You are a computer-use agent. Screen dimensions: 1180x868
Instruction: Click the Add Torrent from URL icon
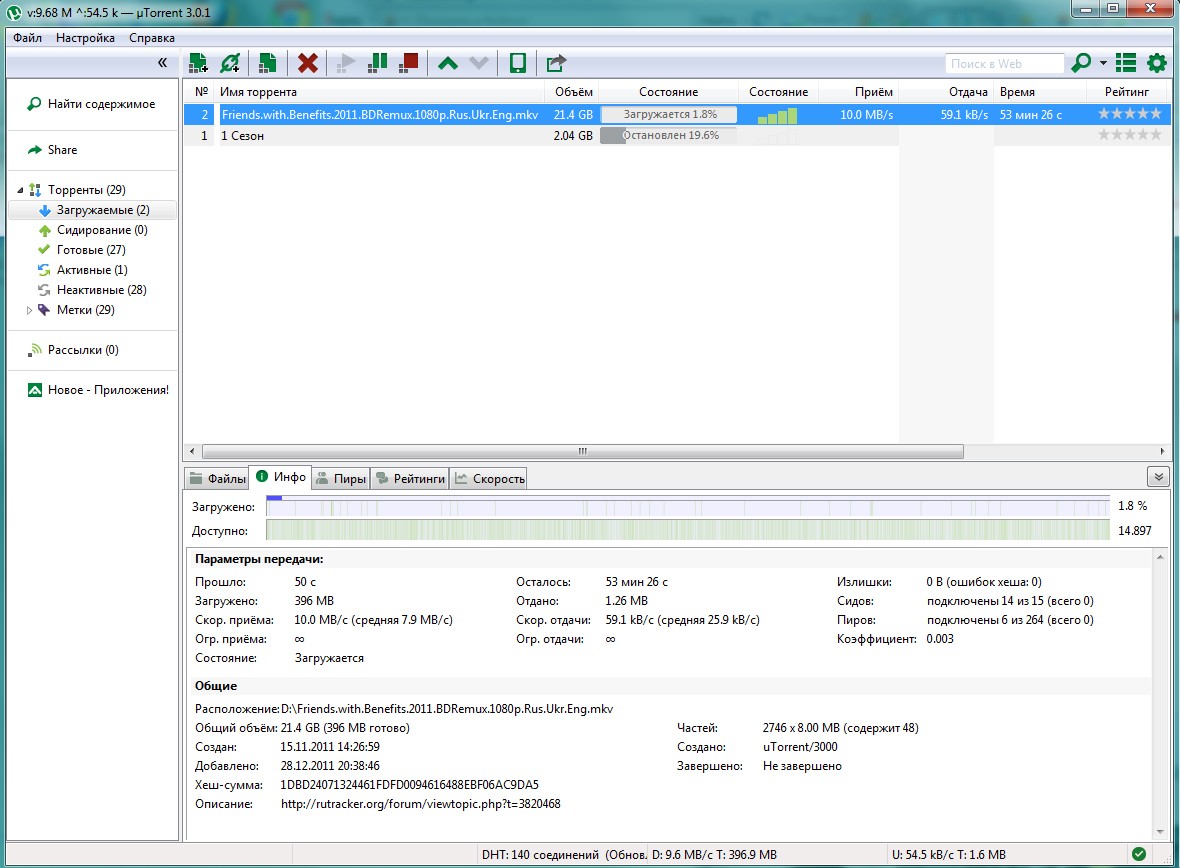point(230,63)
